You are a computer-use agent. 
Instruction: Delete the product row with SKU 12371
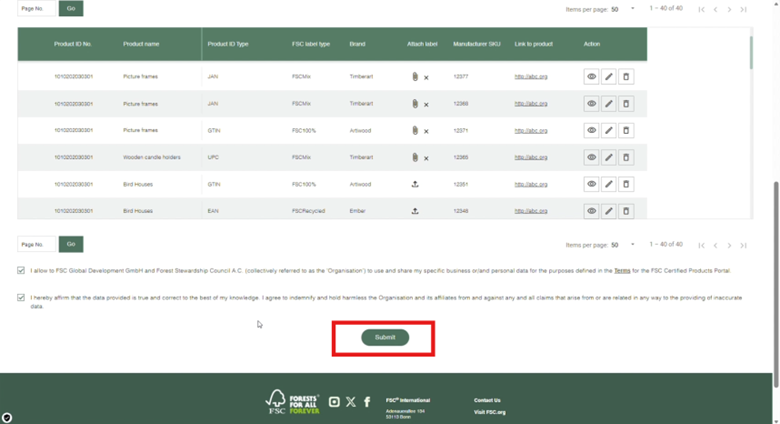pos(626,130)
